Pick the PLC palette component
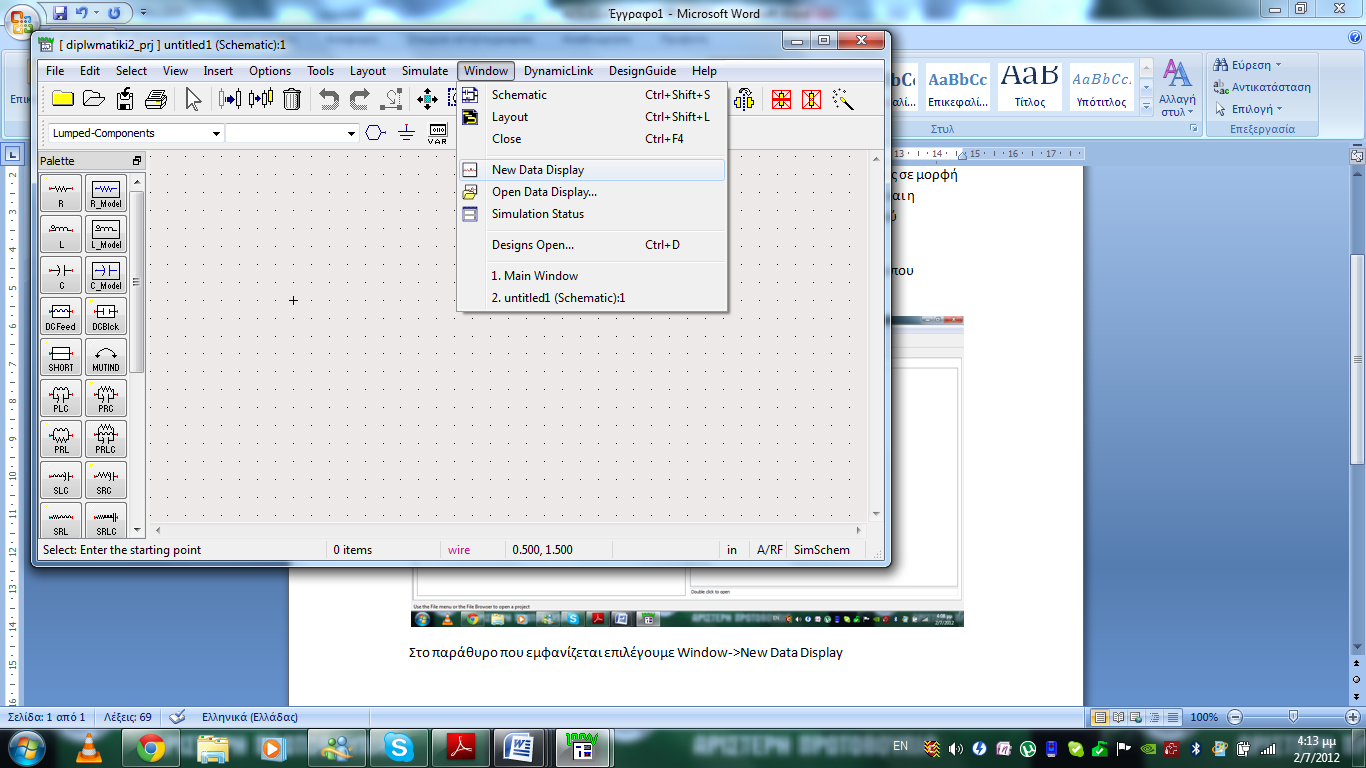 click(x=61, y=397)
